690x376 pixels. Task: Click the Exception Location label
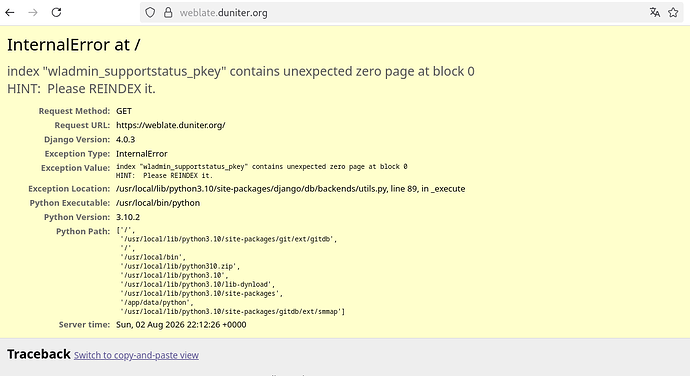(x=69, y=189)
